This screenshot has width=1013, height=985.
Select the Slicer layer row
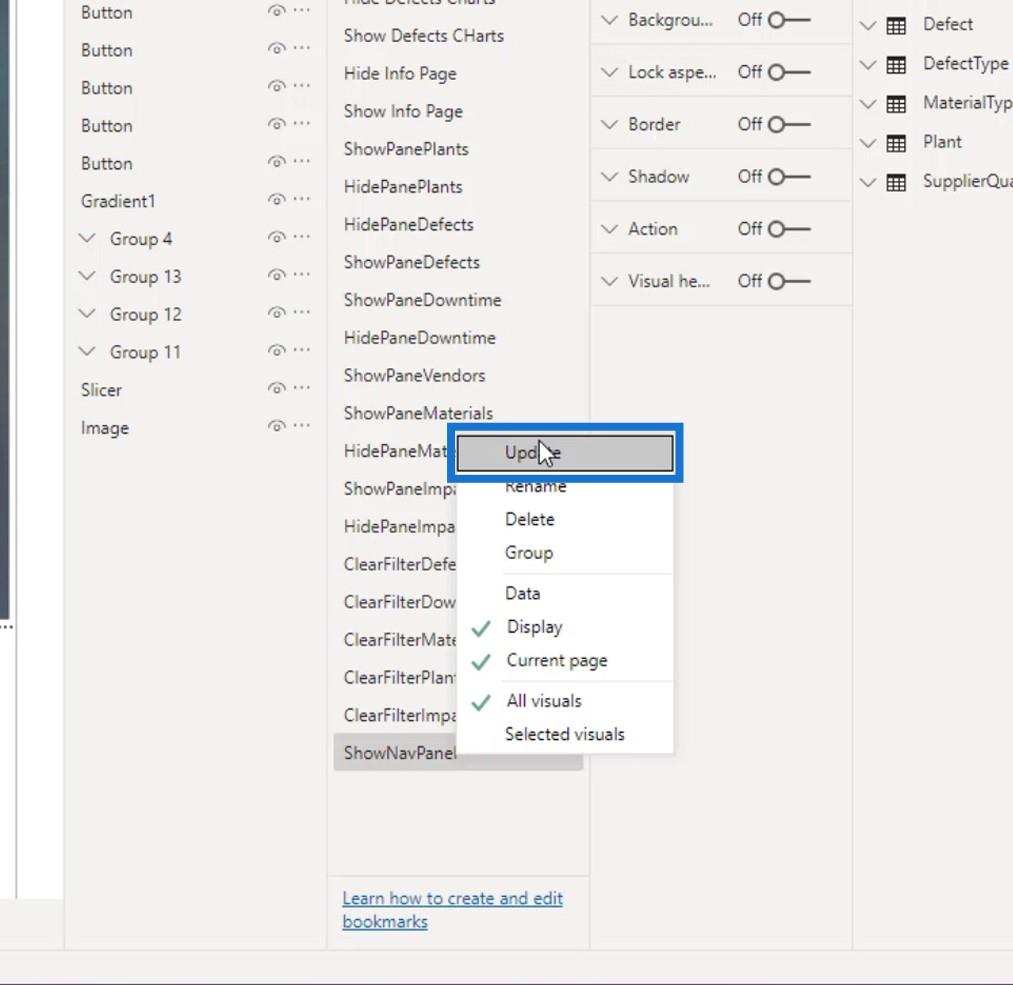(x=195, y=390)
